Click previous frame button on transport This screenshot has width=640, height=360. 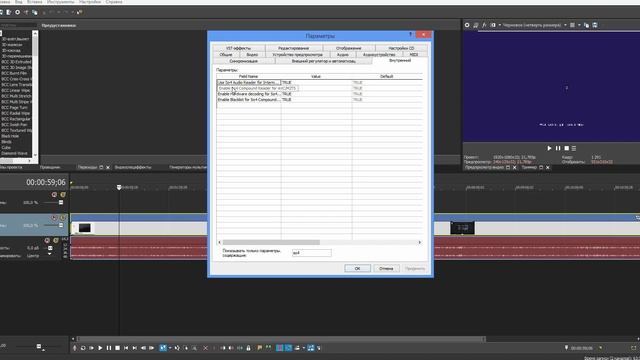(x=143, y=348)
